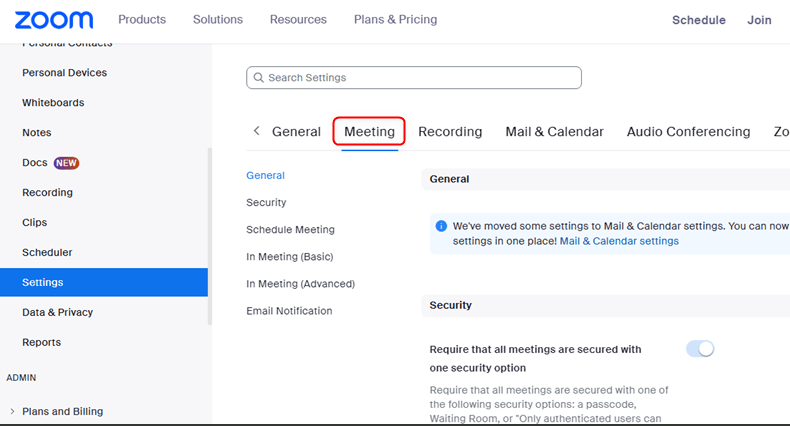Open Whiteboards in the sidebar
Viewport: 790px width, 426px height.
coord(53,103)
